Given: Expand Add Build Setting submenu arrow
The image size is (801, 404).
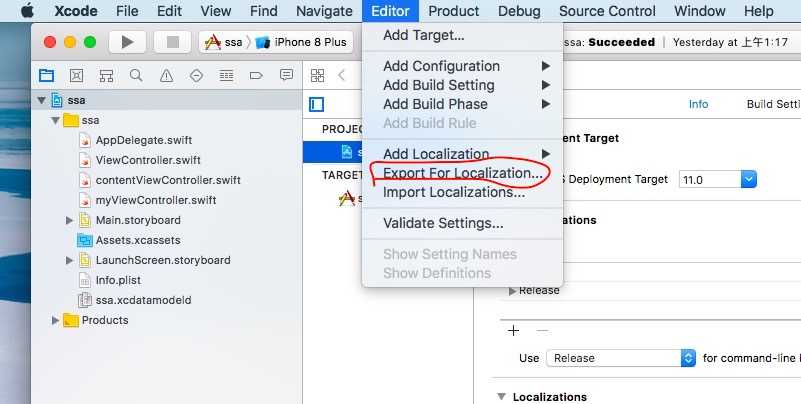Looking at the screenshot, I should (546, 85).
